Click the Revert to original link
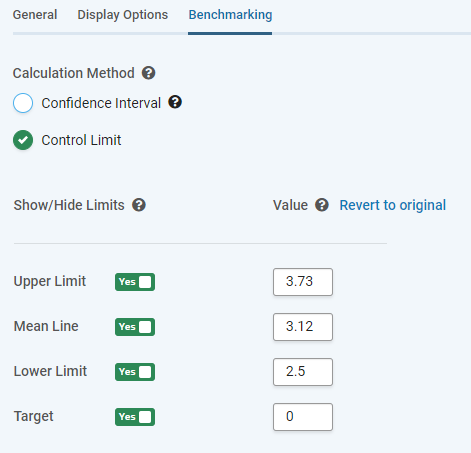This screenshot has height=453, width=471. click(393, 205)
